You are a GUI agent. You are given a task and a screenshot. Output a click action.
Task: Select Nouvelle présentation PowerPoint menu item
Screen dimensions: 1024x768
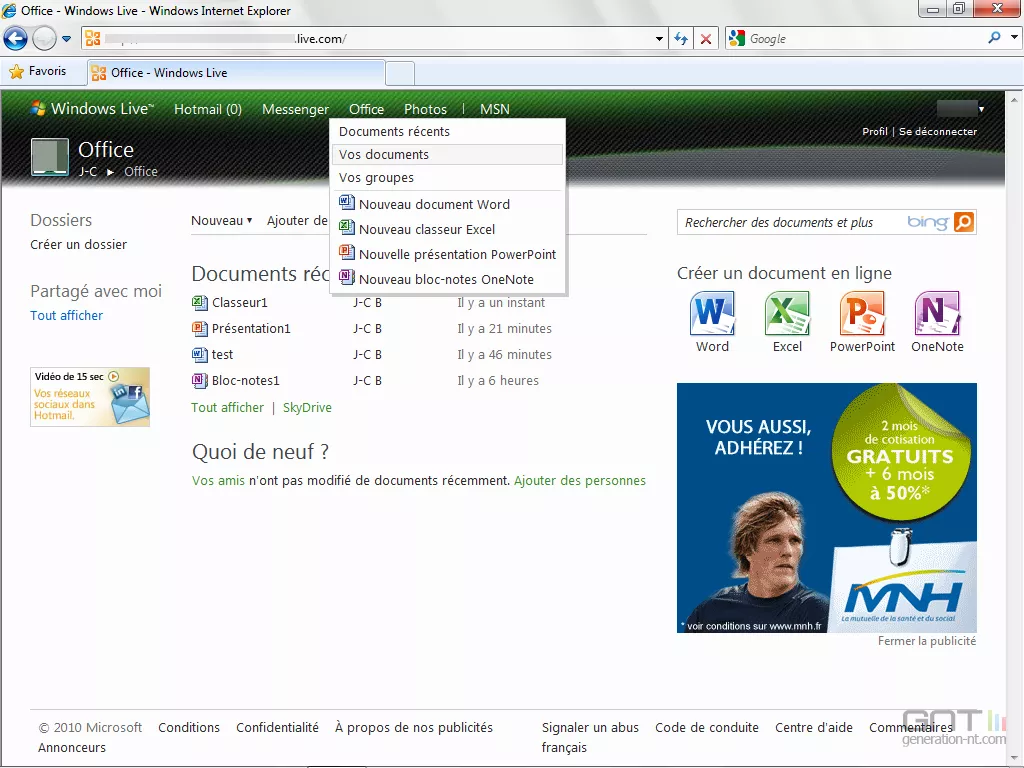(x=447, y=254)
